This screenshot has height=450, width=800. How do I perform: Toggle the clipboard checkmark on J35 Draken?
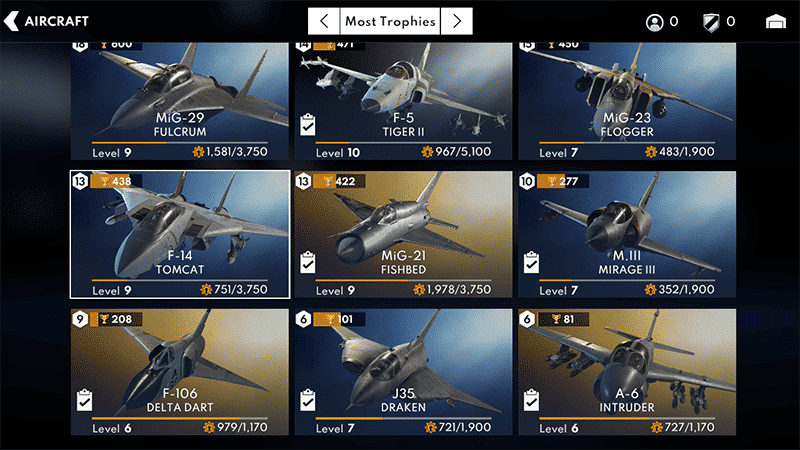[308, 400]
